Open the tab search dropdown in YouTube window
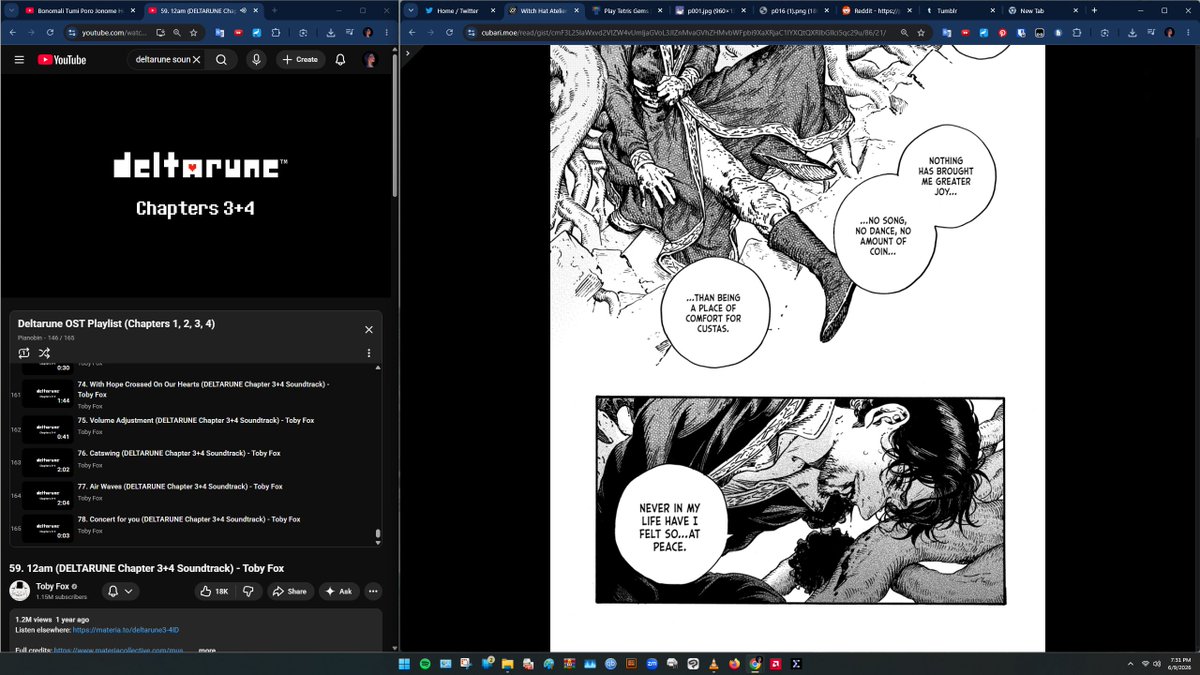 pyautogui.click(x=9, y=10)
